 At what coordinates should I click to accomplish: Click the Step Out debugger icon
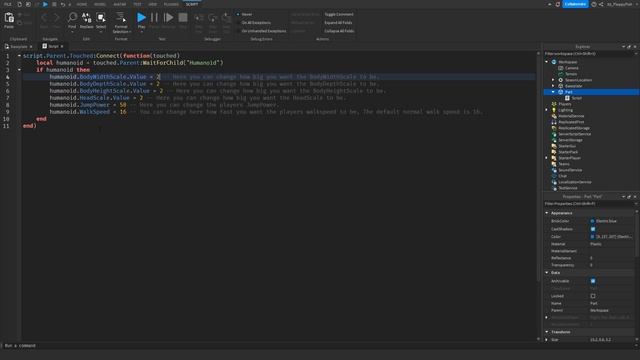click(226, 18)
